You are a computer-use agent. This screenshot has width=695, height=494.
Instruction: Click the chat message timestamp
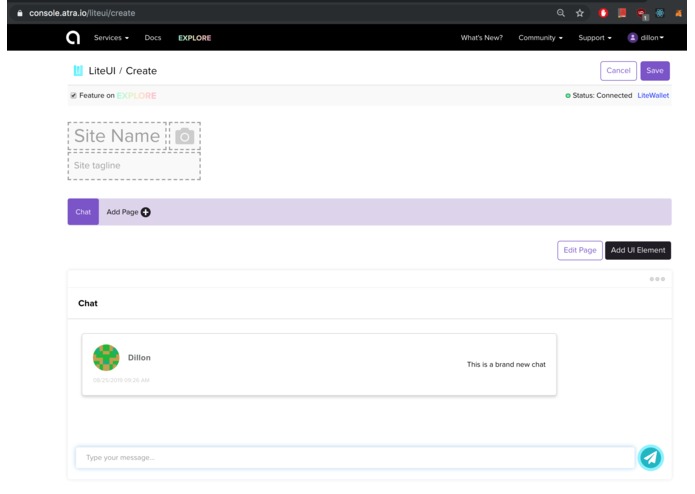pos(121,380)
